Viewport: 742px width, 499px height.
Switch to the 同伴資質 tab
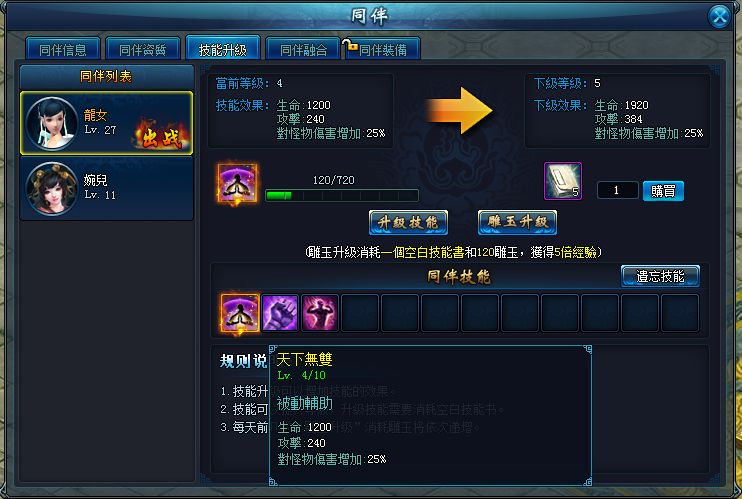tap(143, 49)
